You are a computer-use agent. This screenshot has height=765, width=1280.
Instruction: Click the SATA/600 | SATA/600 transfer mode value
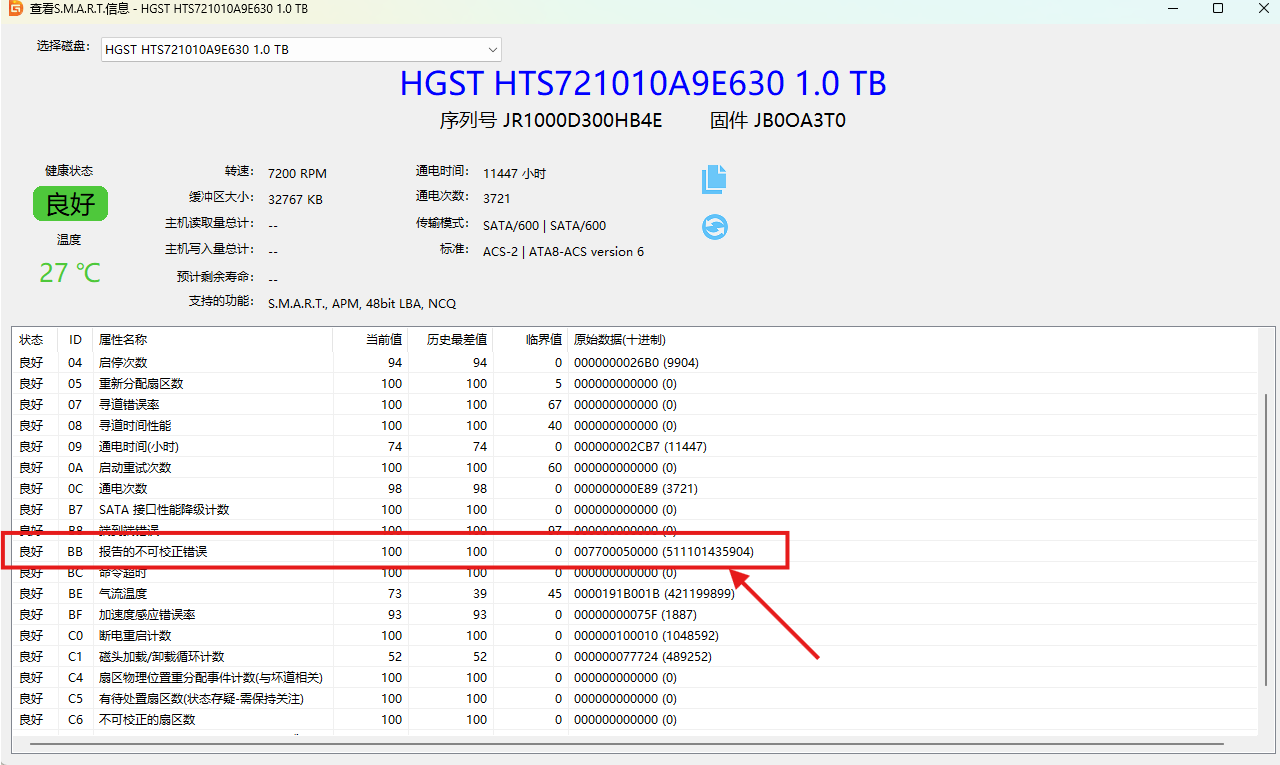[x=544, y=225]
